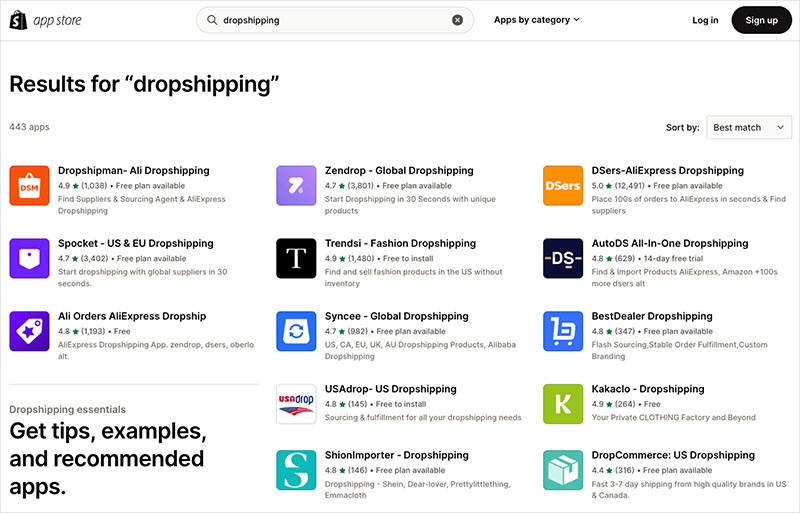The width and height of the screenshot is (800, 513).
Task: Open the Ali Orders tag icon
Action: pos(30,331)
